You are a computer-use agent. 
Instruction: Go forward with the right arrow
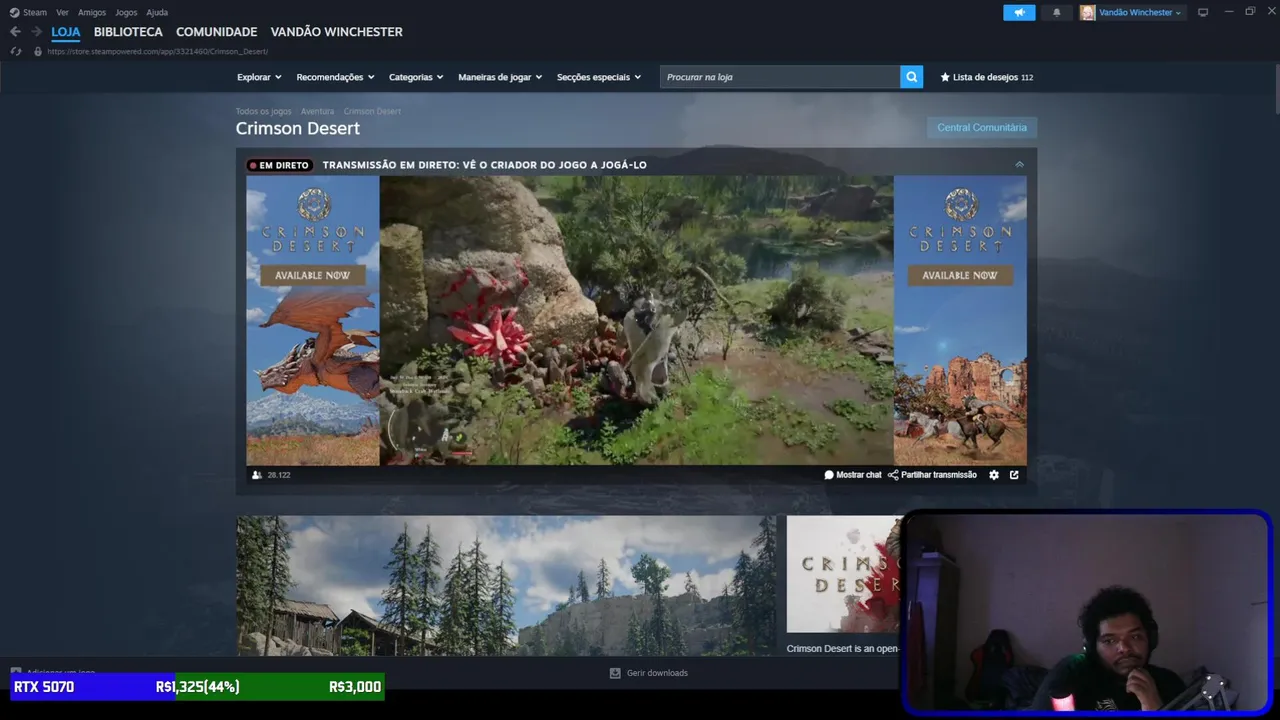[x=36, y=32]
